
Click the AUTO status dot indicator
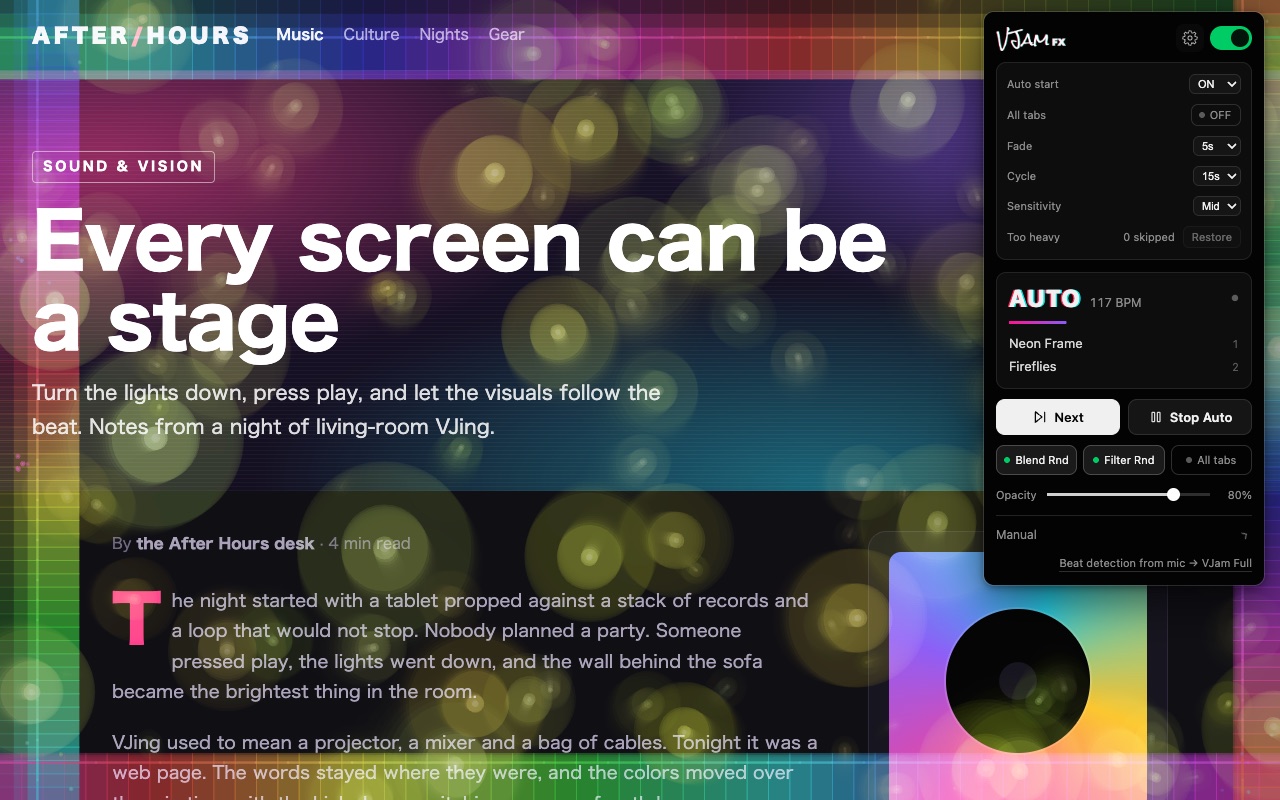point(1235,298)
